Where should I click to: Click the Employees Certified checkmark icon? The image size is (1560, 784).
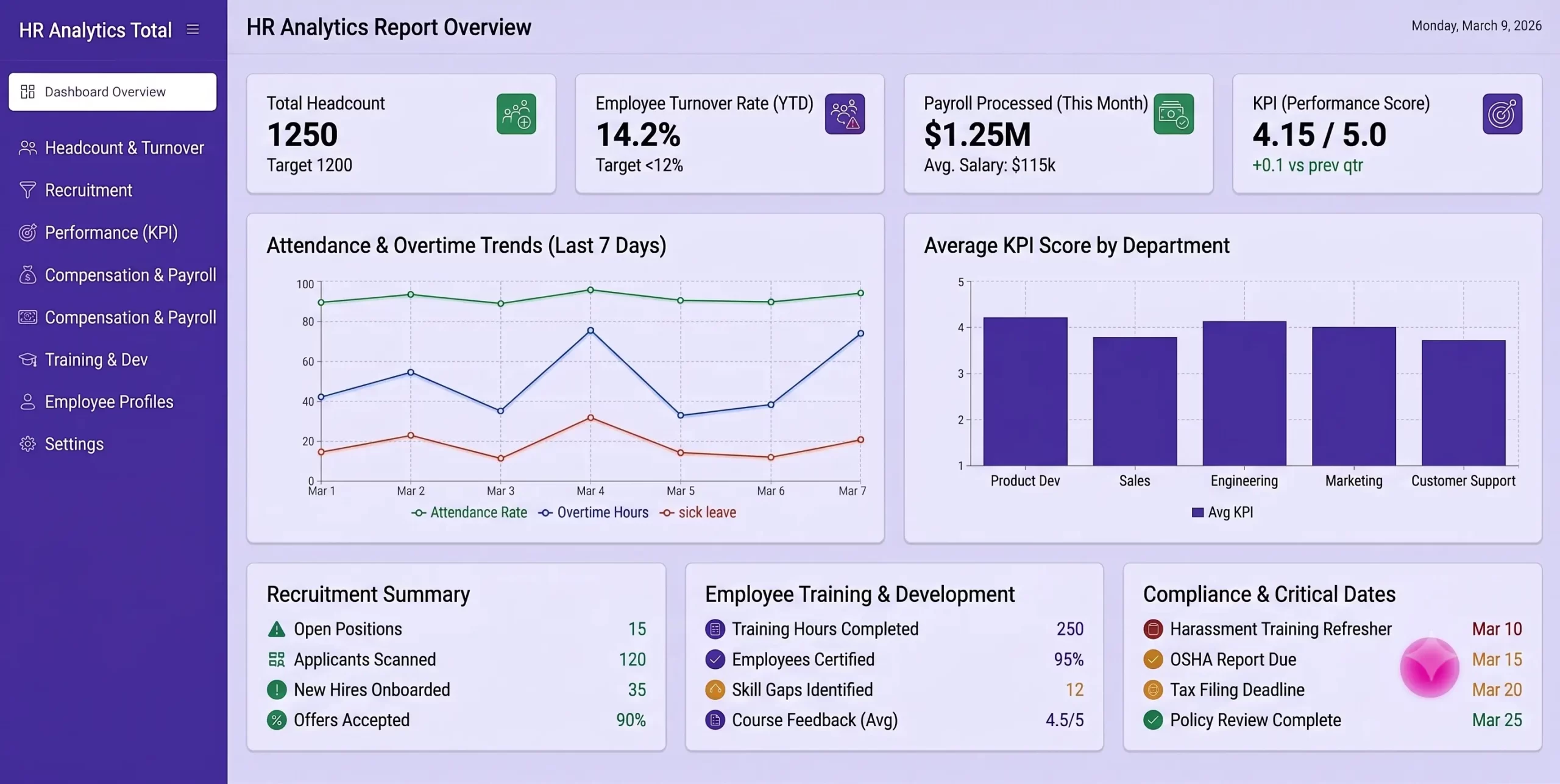pos(715,660)
